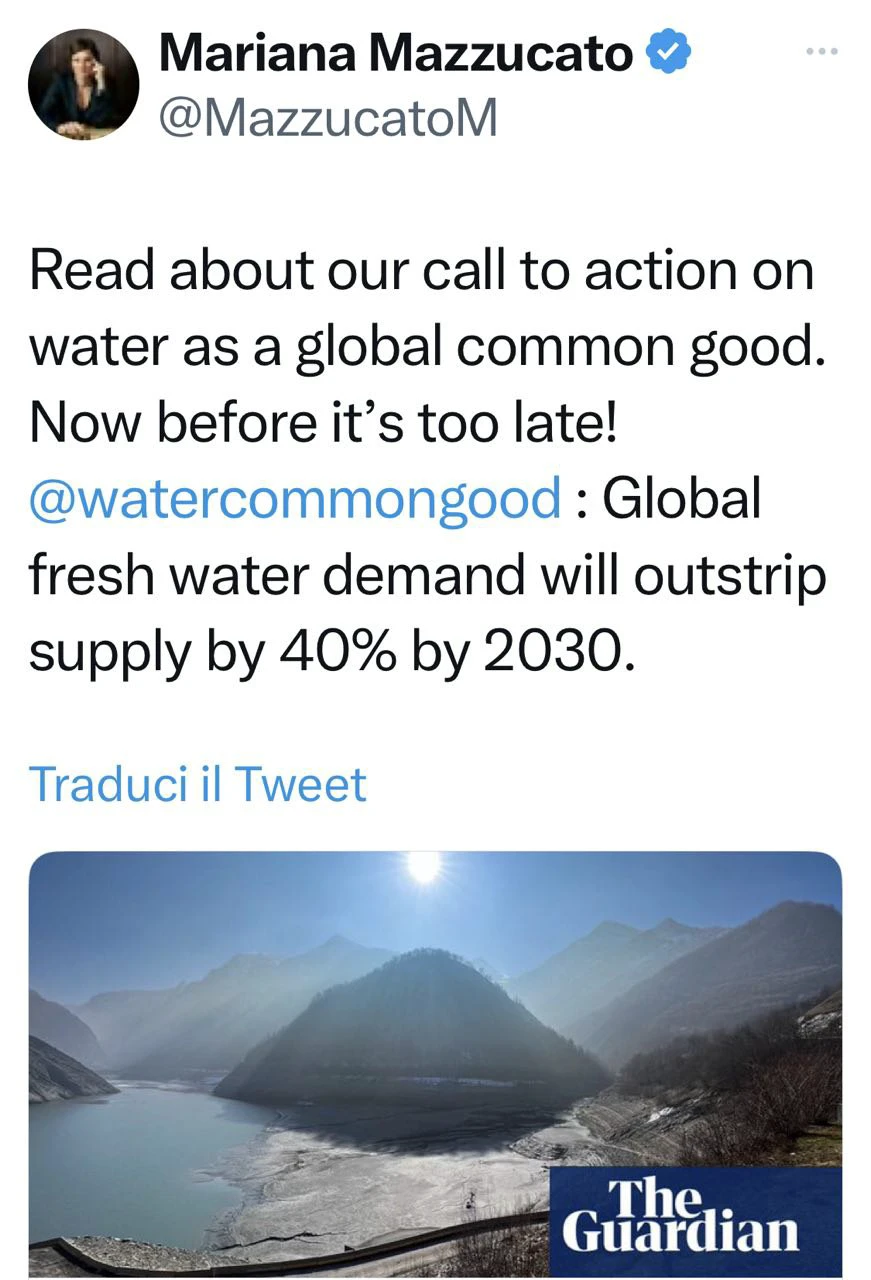Viewport: 871px width, 1280px height.
Task: Click the text 'Now before it's too late!'
Action: point(324,421)
